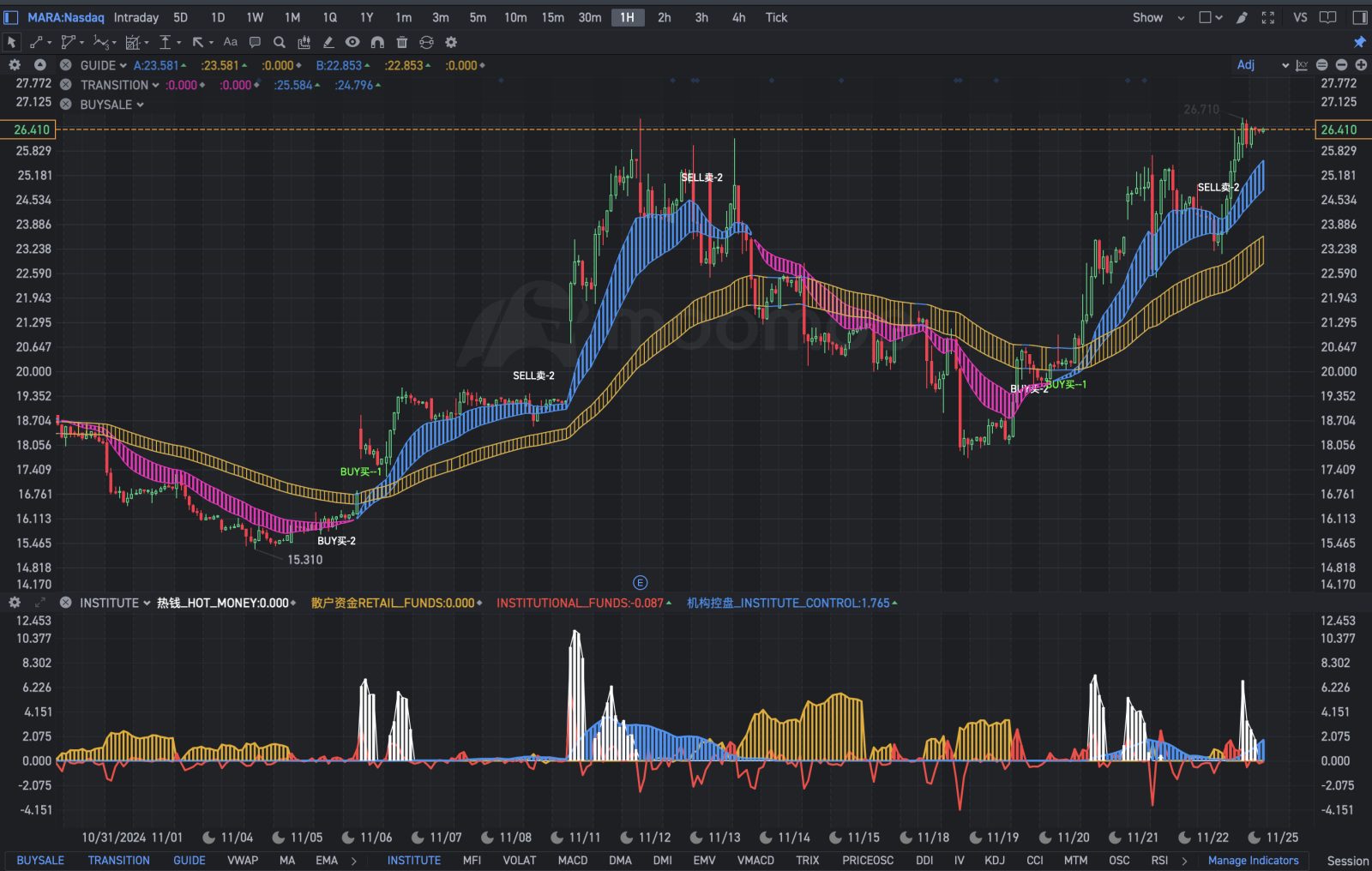The width and height of the screenshot is (1372, 871).
Task: Switch to the Tick timeframe
Action: (x=776, y=17)
